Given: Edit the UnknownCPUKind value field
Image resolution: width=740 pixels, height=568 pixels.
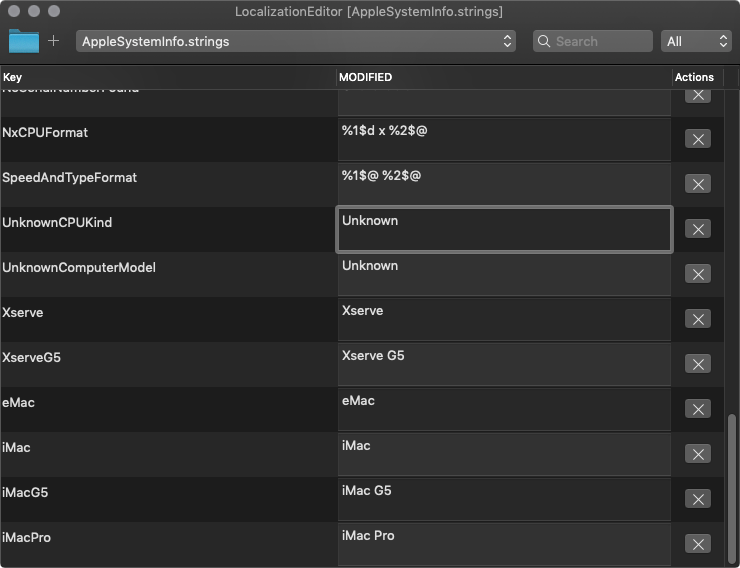Looking at the screenshot, I should pos(504,229).
